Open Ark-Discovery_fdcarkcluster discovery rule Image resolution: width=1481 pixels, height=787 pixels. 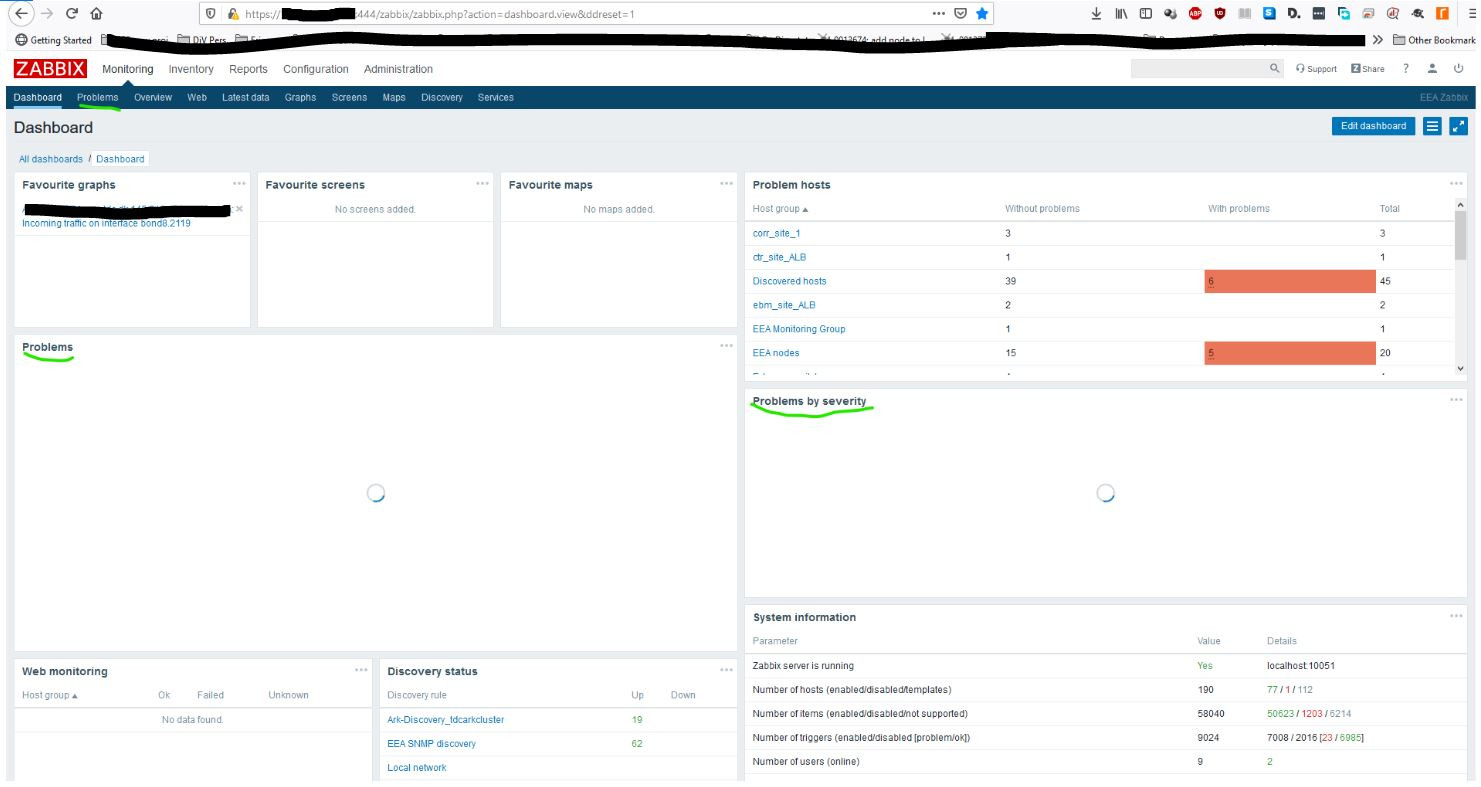point(445,720)
